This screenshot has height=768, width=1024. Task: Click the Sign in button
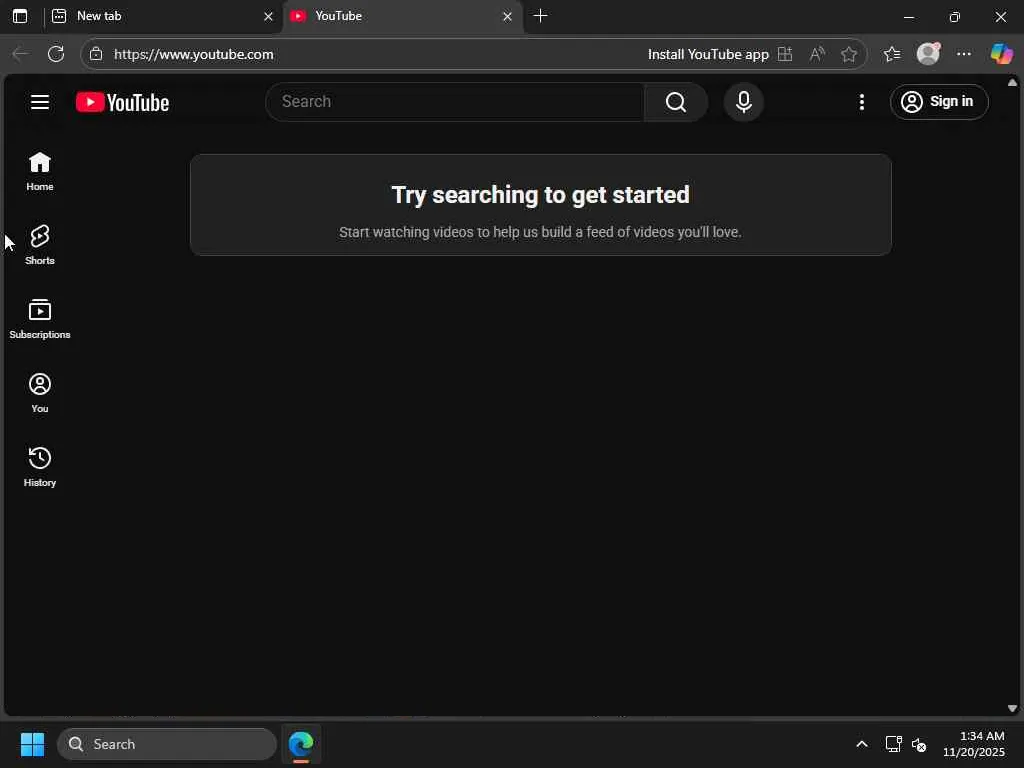point(939,102)
